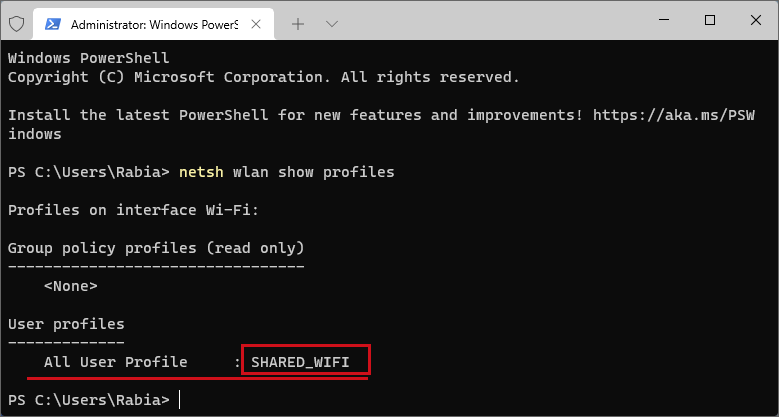The height and width of the screenshot is (417, 779).
Task: Open the https://aka.ms/PSWindows link
Action: [674, 115]
